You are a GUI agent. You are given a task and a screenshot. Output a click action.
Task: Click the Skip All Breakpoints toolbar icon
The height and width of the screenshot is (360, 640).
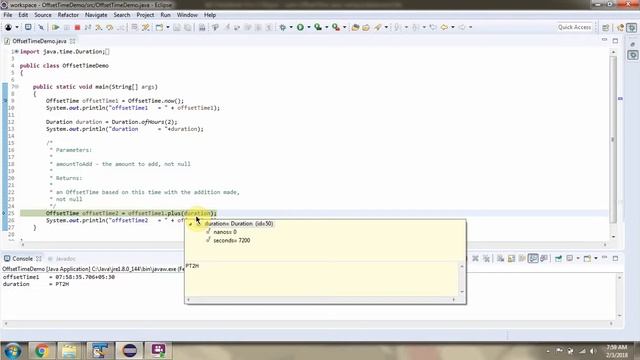tap(41, 27)
